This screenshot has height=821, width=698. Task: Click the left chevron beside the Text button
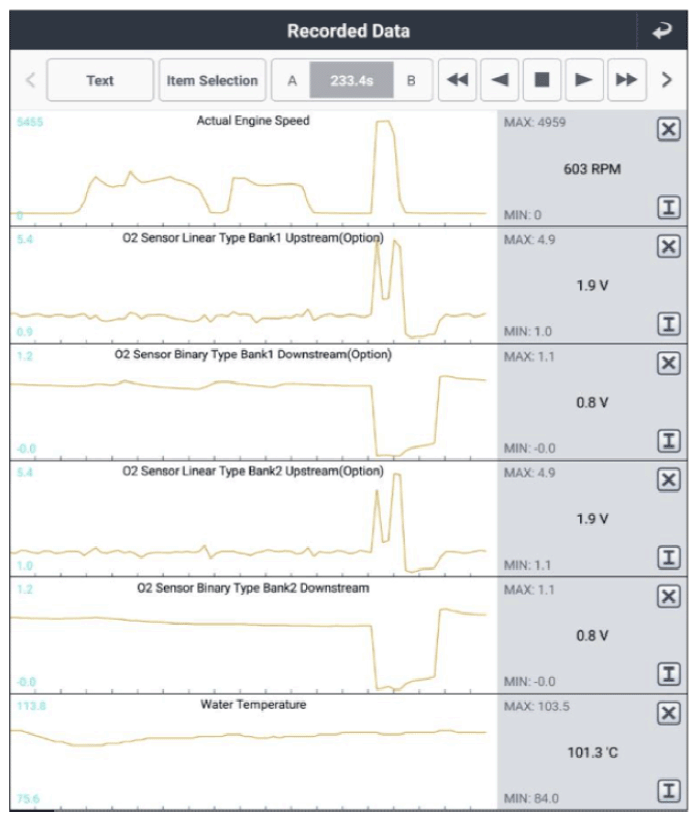30,80
